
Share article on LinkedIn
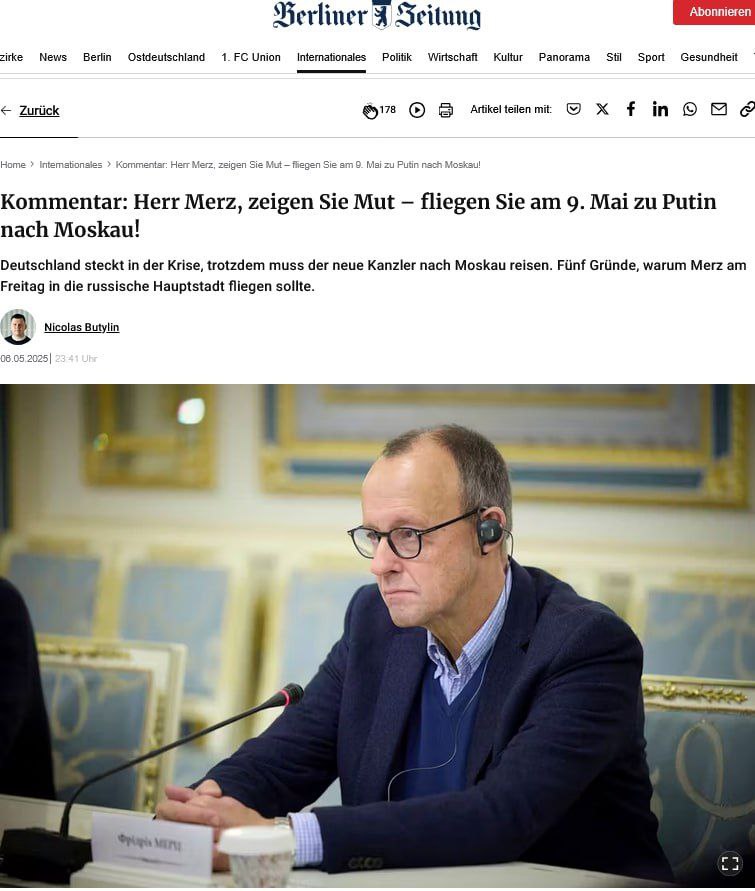point(660,109)
